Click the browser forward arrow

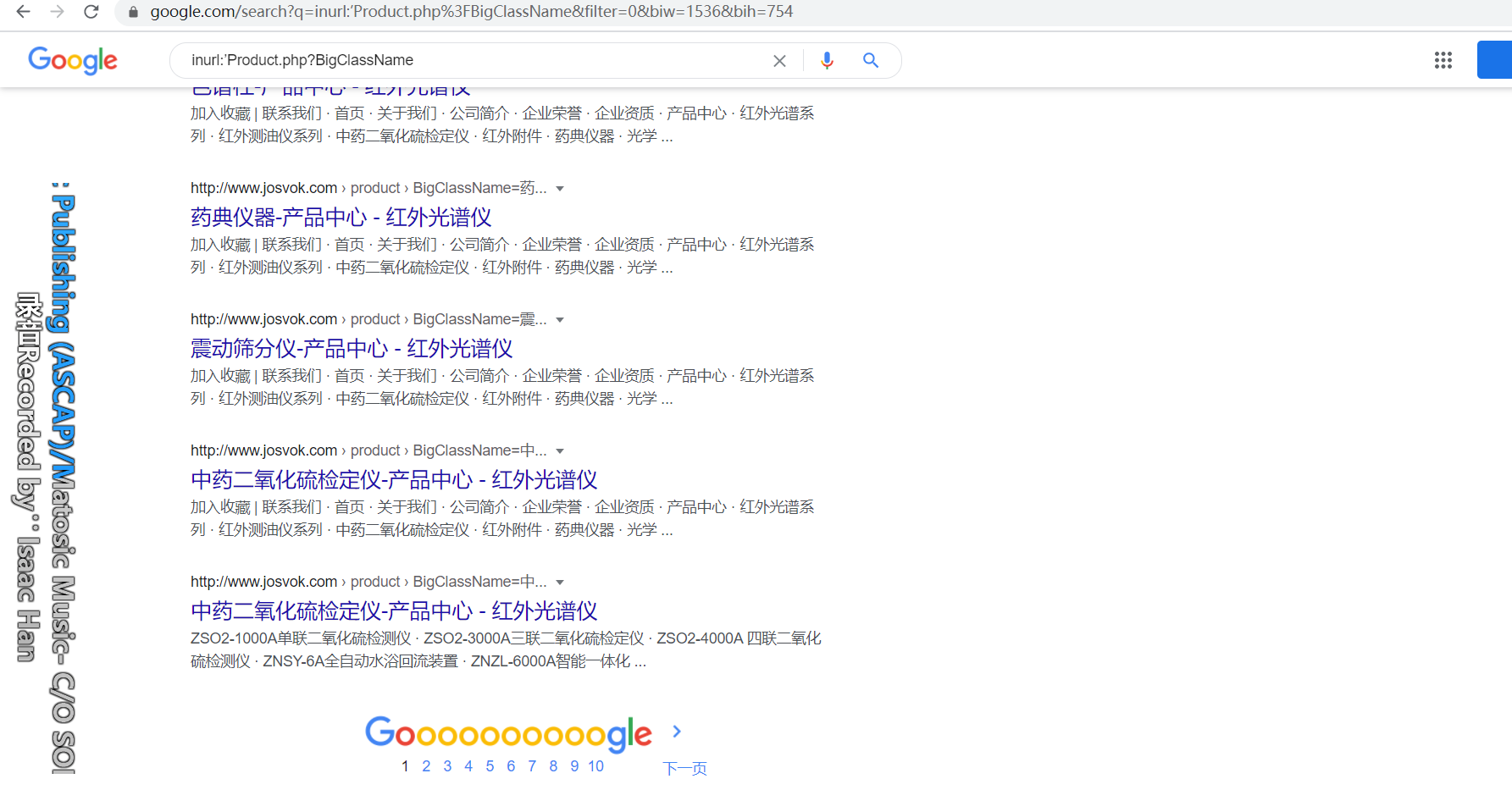pos(57,12)
